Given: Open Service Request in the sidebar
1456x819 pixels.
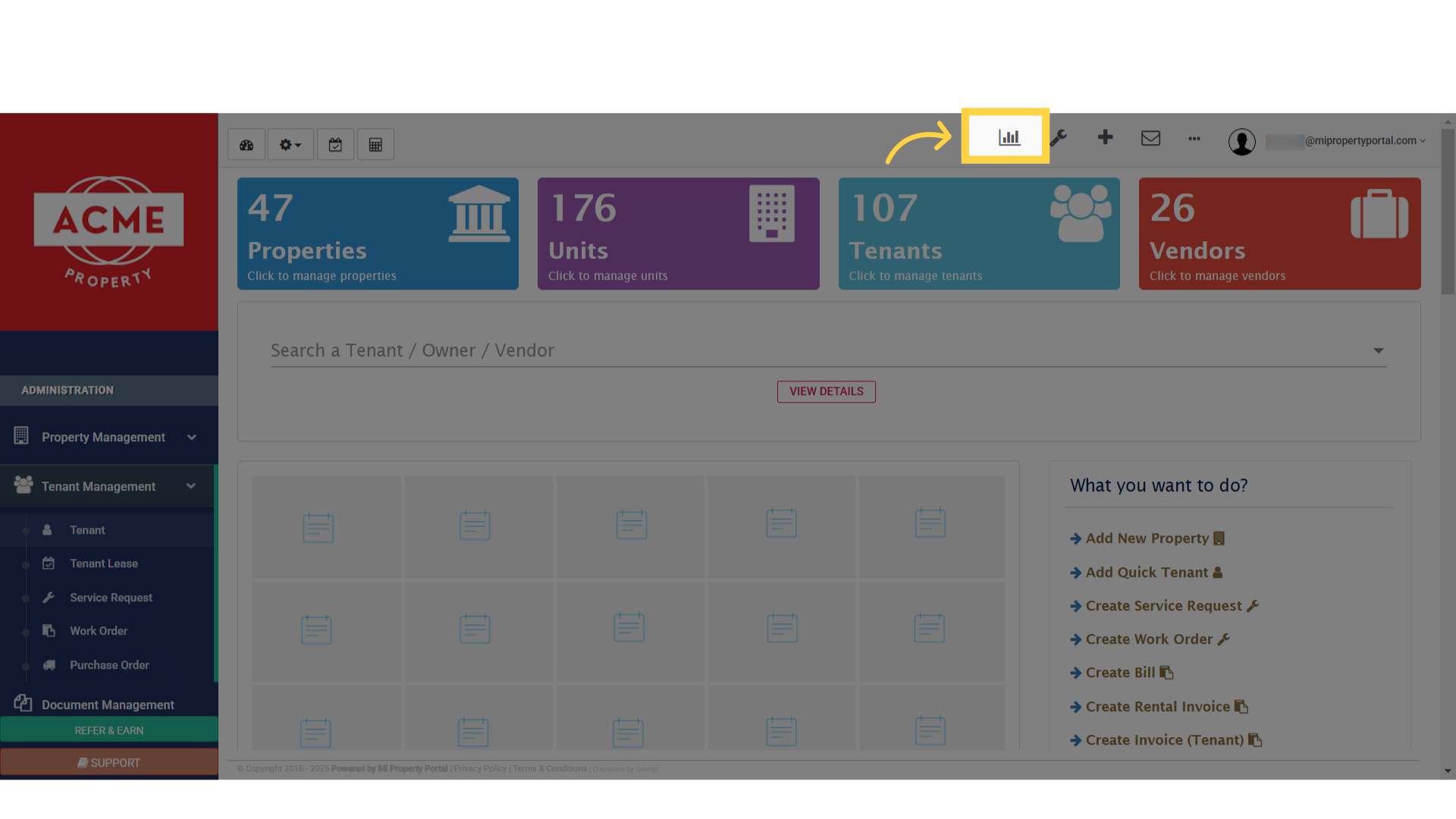Looking at the screenshot, I should pyautogui.click(x=109, y=598).
